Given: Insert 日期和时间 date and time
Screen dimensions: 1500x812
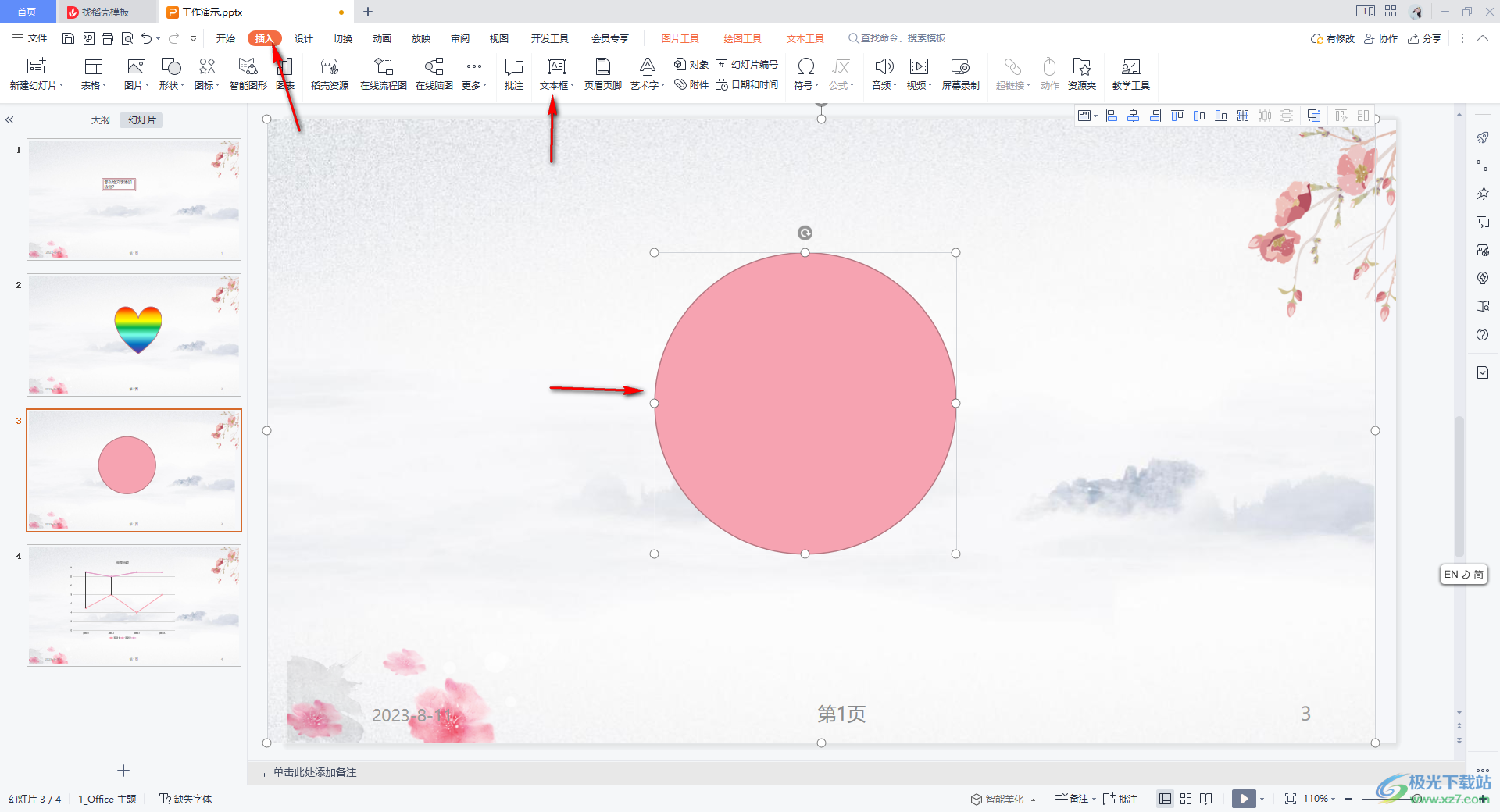Looking at the screenshot, I should click(747, 84).
